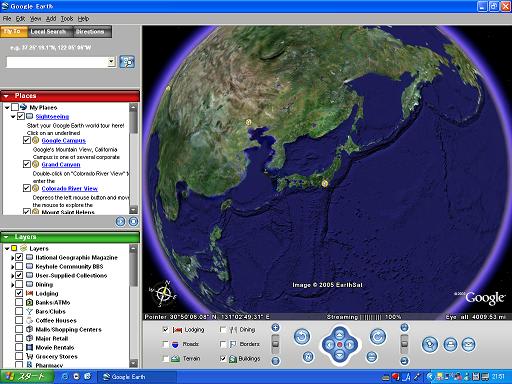Click the zoom in plus button
Image resolution: width=512 pixels, height=384 pixels.
275,328
